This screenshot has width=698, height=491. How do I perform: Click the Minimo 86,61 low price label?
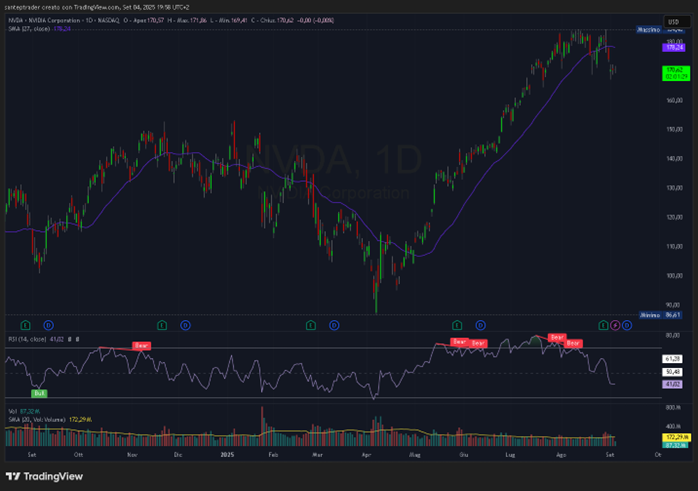click(661, 315)
